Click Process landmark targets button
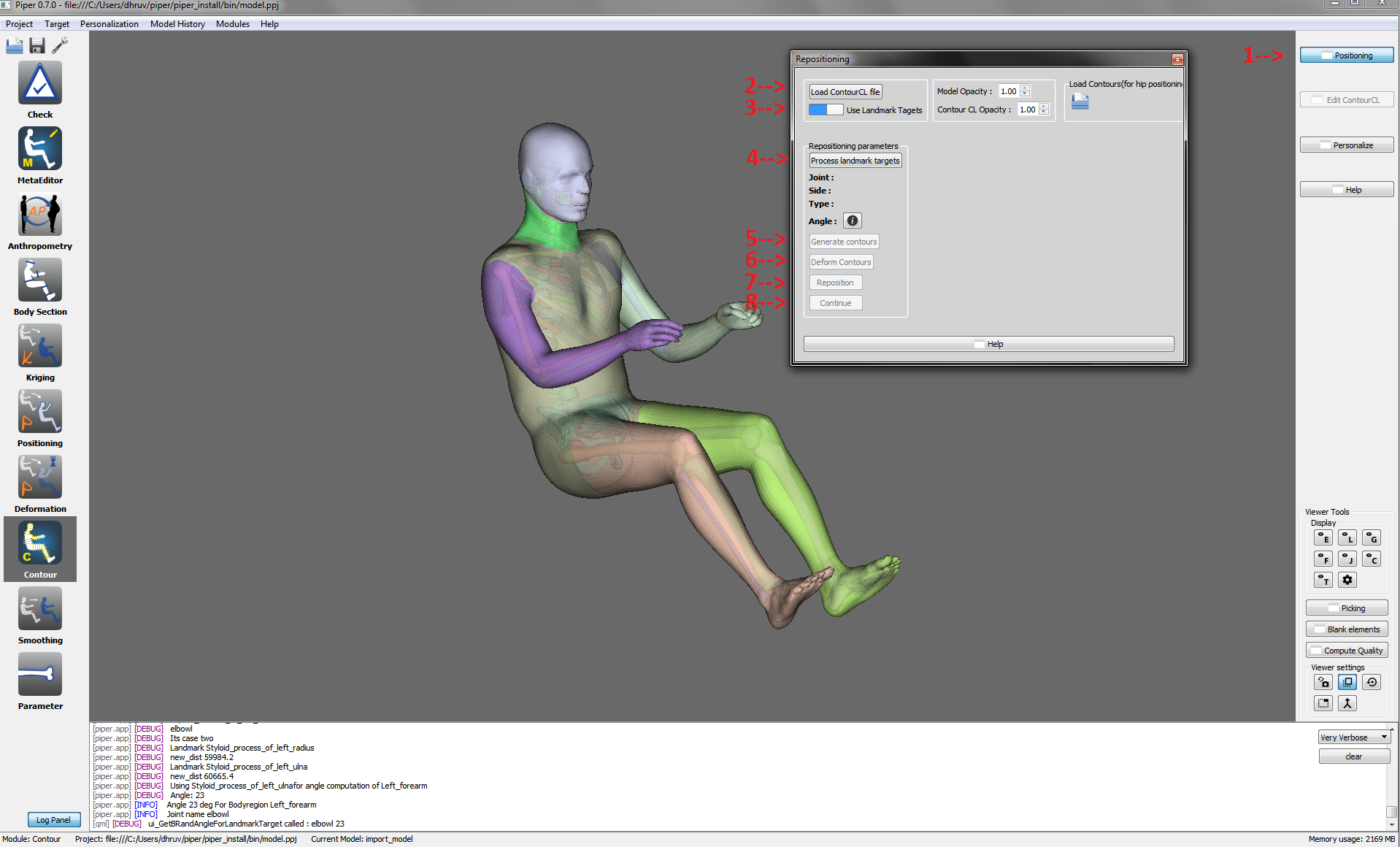The width and height of the screenshot is (1400, 847). click(x=855, y=161)
